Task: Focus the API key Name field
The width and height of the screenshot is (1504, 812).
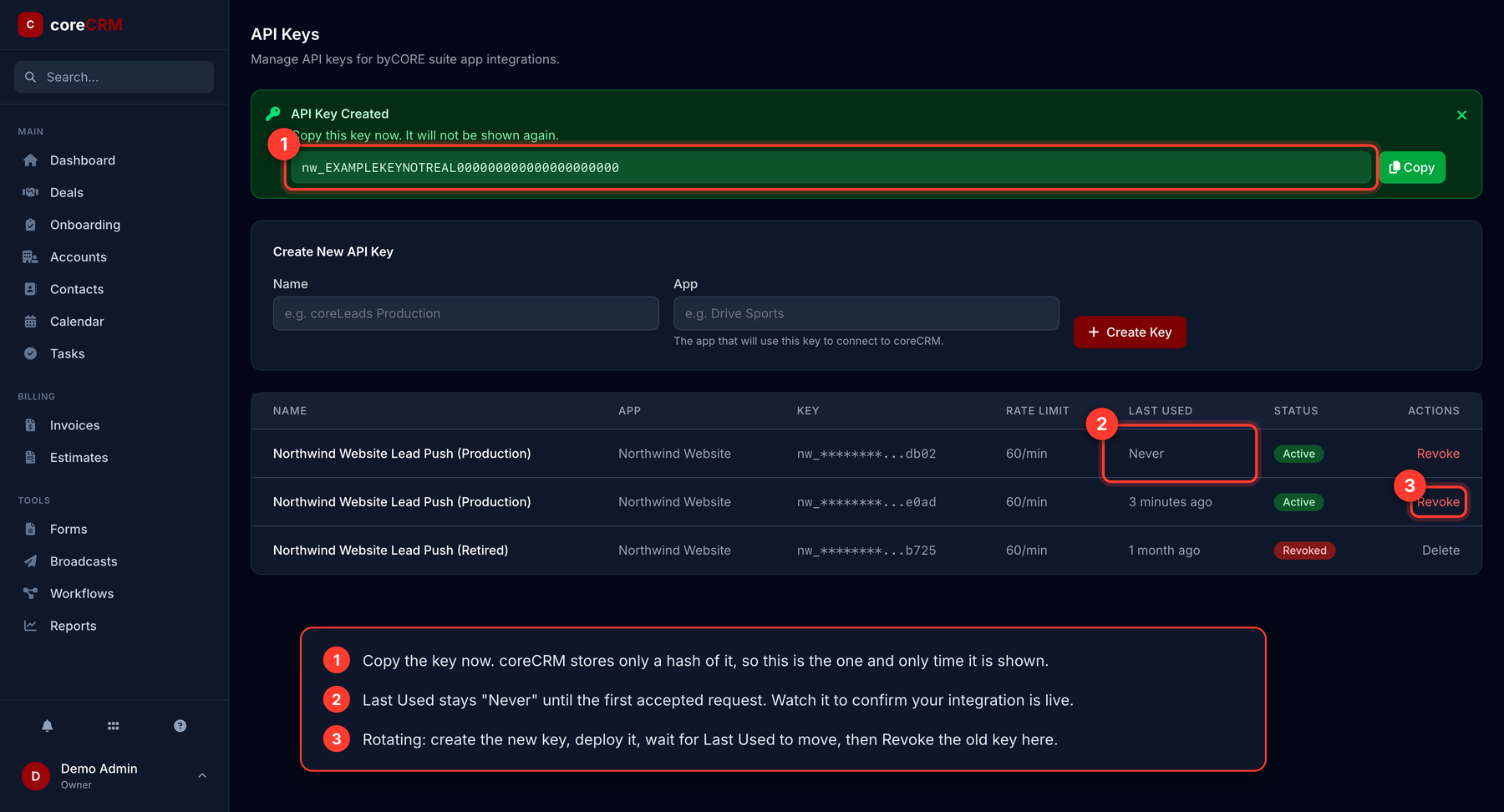Action: pyautogui.click(x=465, y=313)
